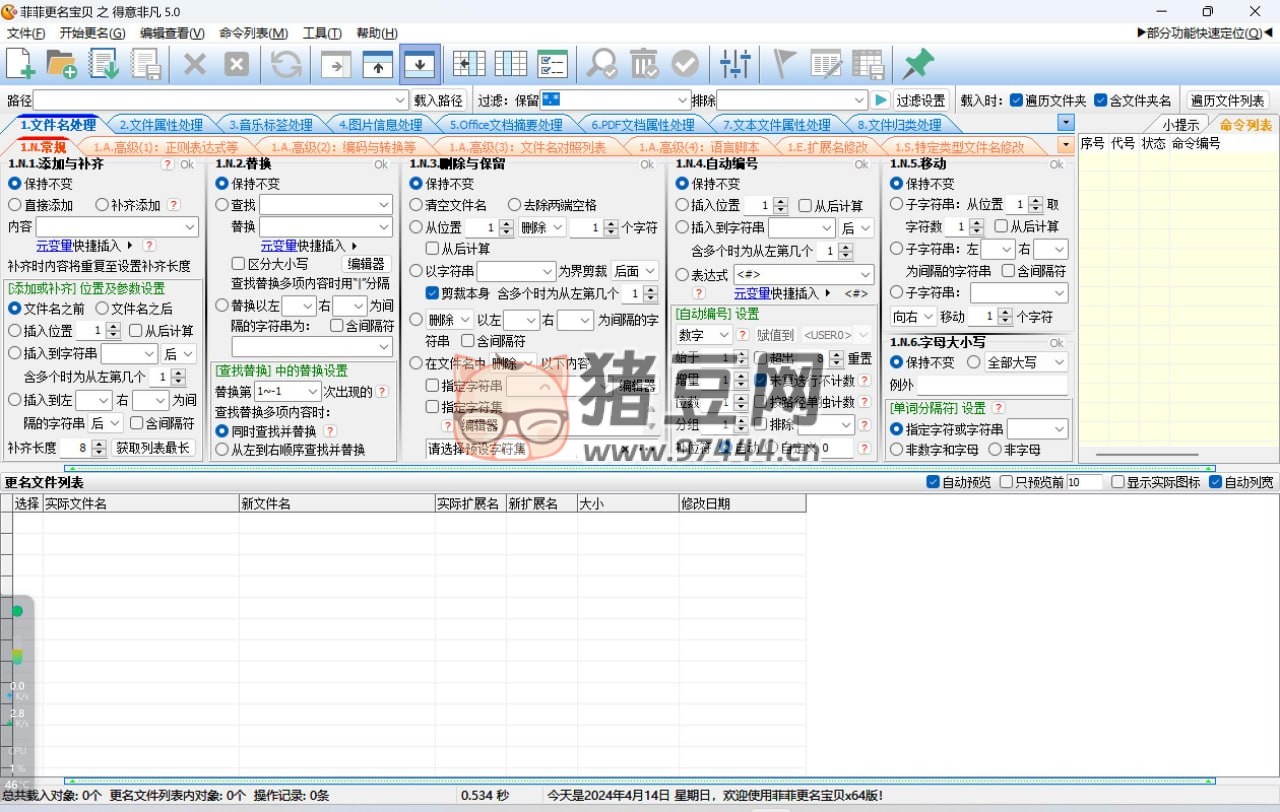Toggle the 遍历文件夹 checkbox

[x=1016, y=100]
